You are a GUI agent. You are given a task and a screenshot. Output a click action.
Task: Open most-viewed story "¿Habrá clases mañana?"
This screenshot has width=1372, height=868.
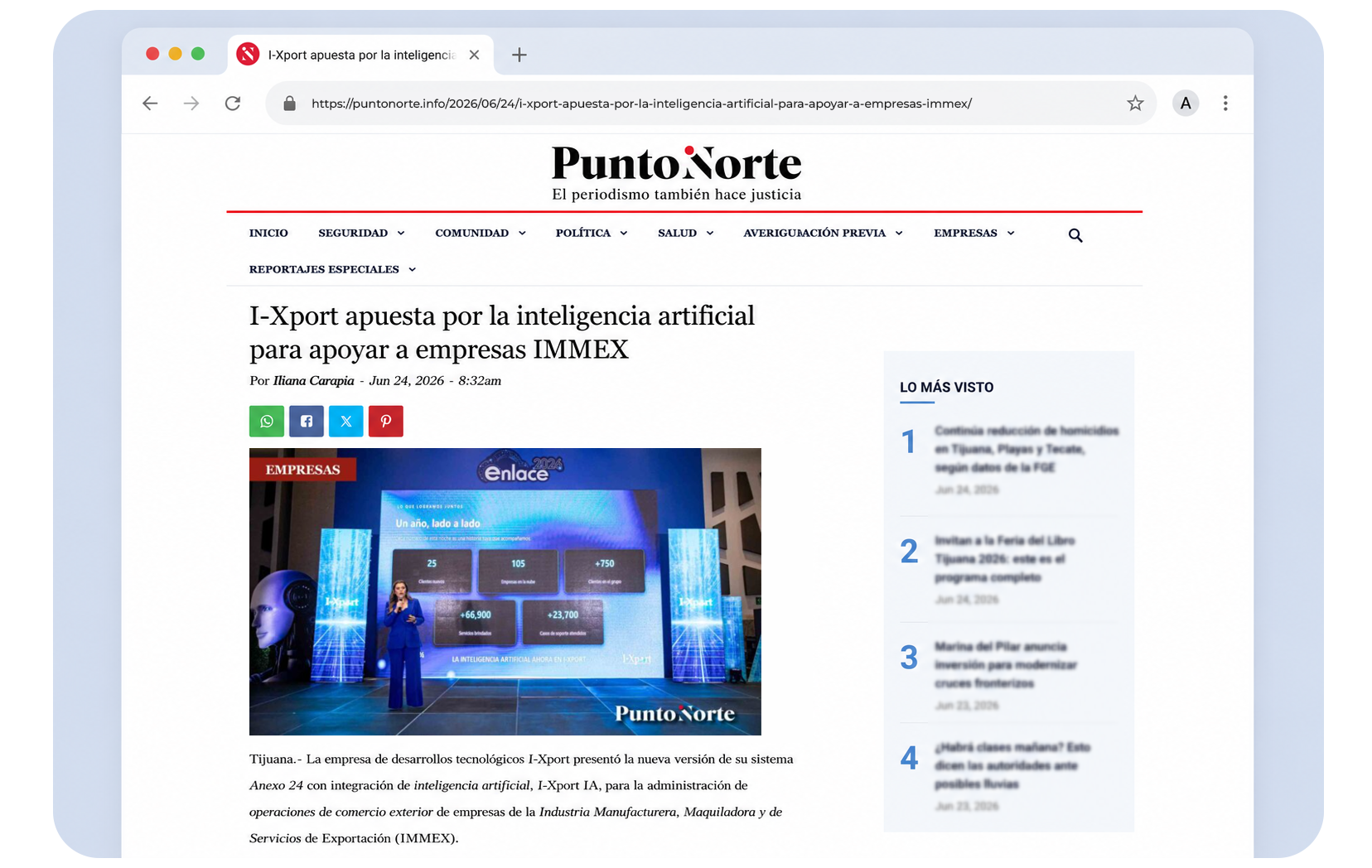(x=1012, y=765)
